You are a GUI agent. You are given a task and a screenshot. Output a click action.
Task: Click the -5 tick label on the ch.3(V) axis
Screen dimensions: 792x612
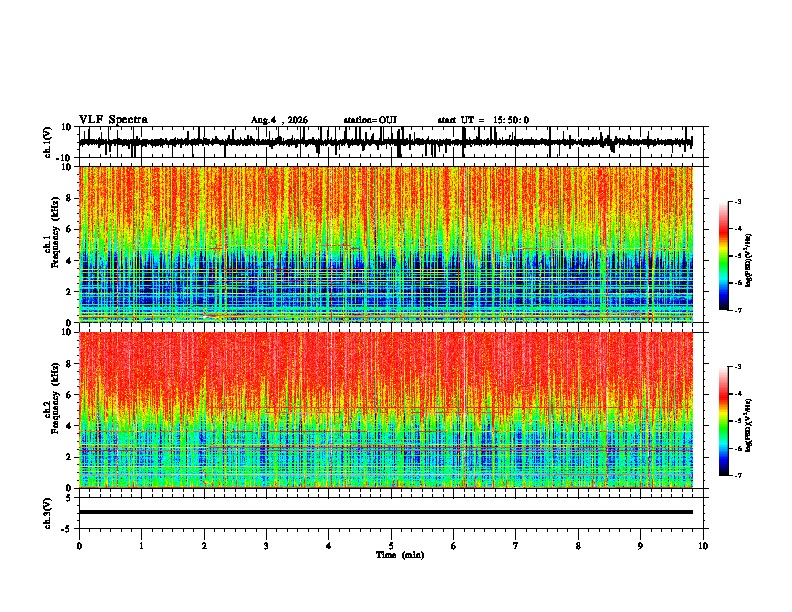pyautogui.click(x=67, y=529)
